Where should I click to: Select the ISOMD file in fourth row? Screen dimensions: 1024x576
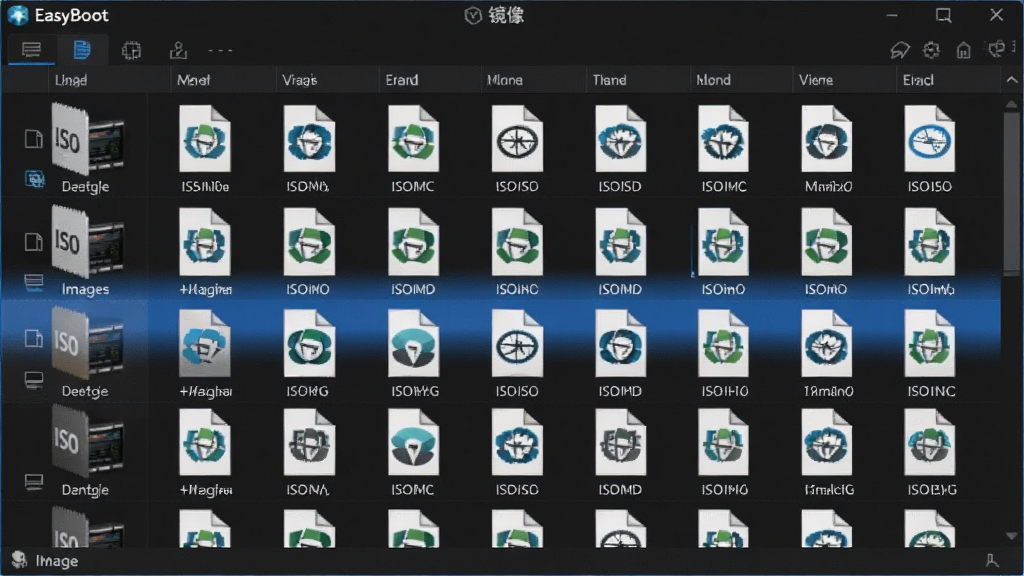(620, 442)
